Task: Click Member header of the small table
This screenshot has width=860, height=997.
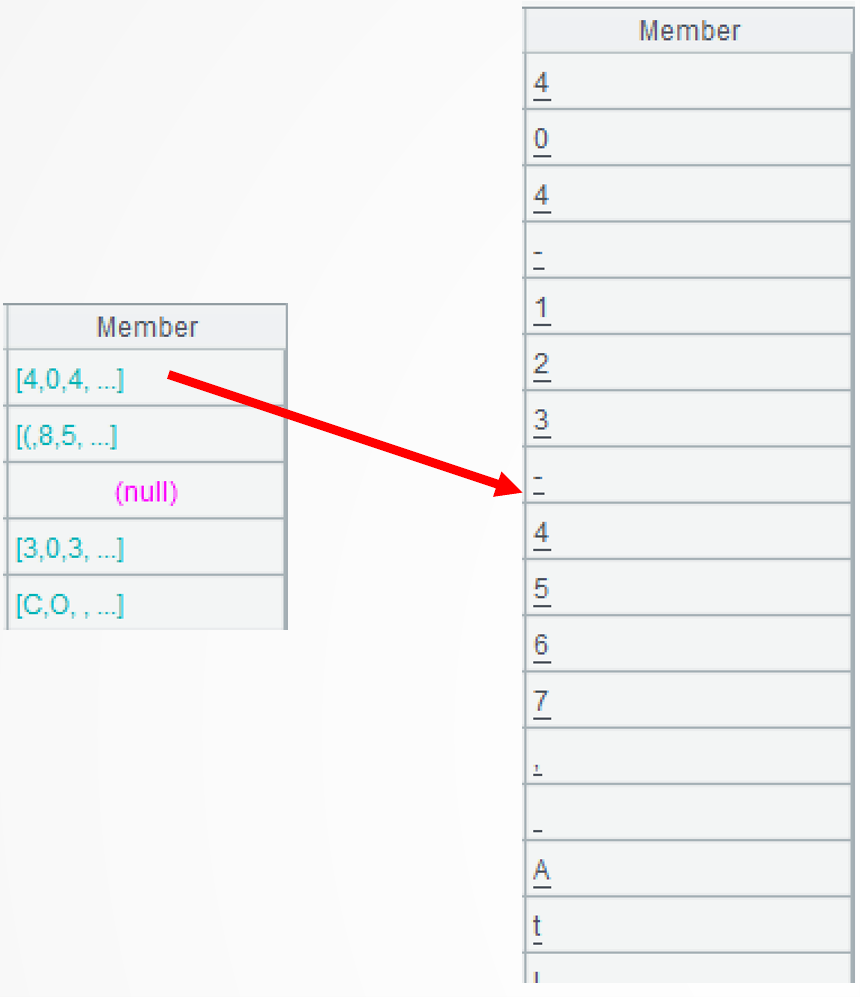Action: pyautogui.click(x=147, y=327)
